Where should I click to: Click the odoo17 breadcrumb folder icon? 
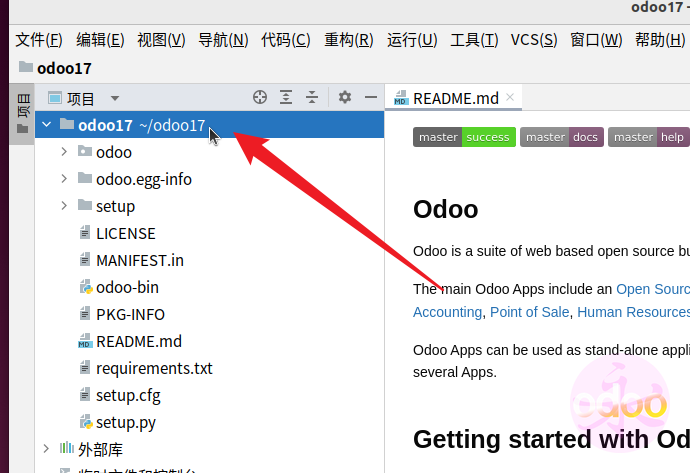click(26, 67)
